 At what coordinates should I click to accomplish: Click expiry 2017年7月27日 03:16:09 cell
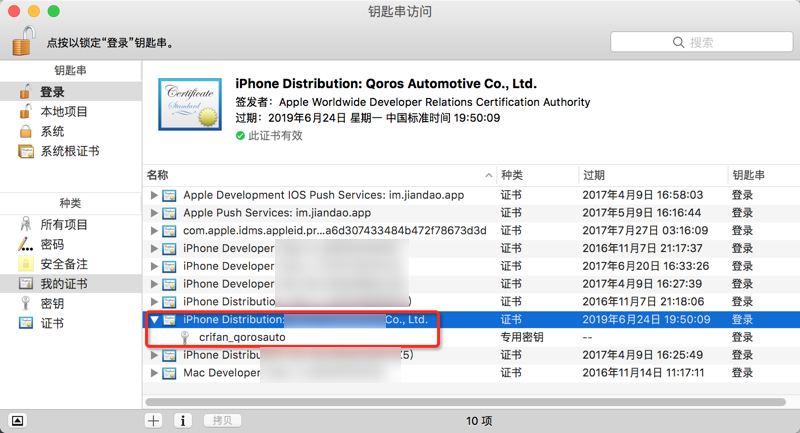tap(645, 231)
